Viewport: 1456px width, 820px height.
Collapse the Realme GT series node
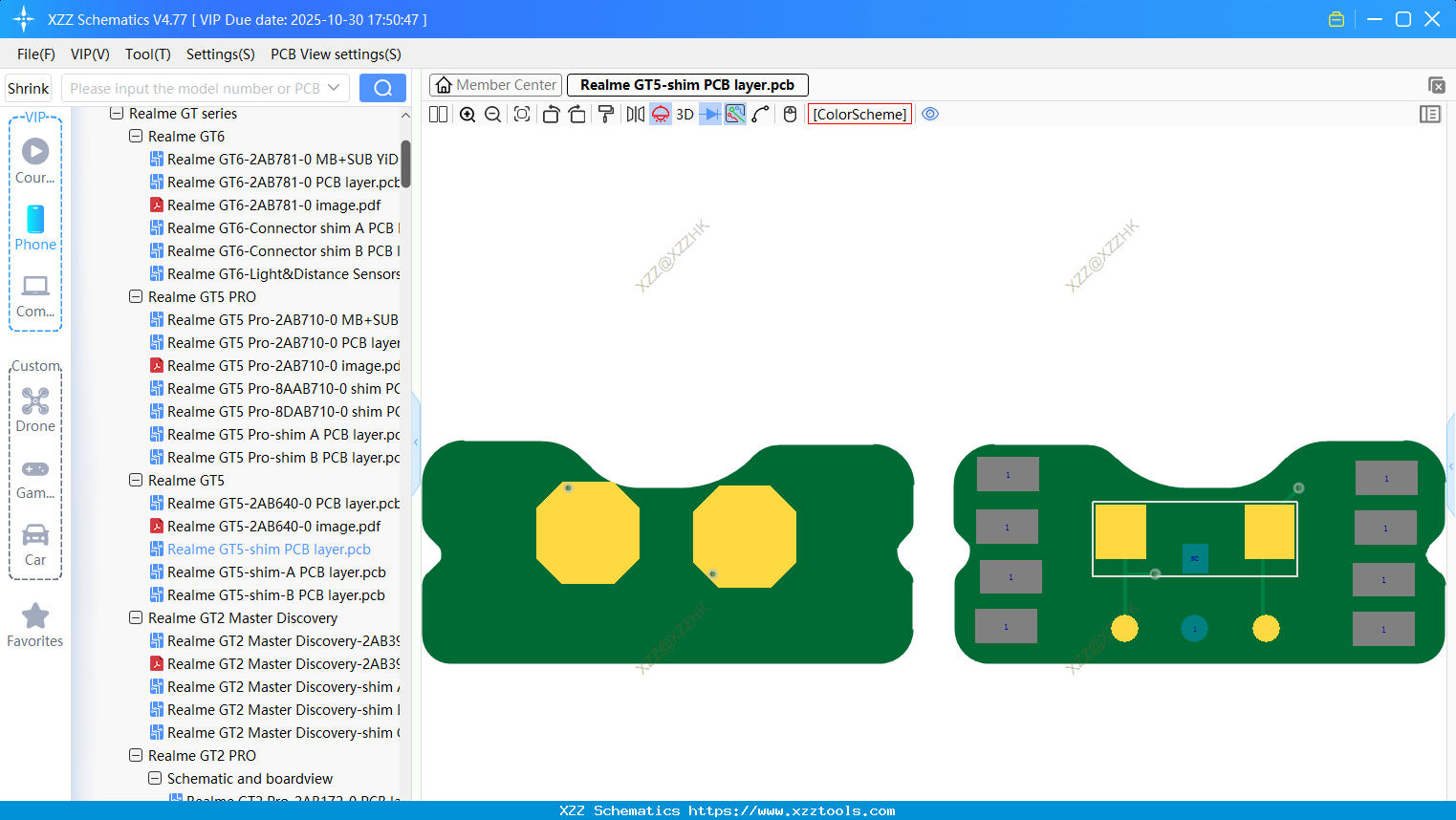point(117,114)
